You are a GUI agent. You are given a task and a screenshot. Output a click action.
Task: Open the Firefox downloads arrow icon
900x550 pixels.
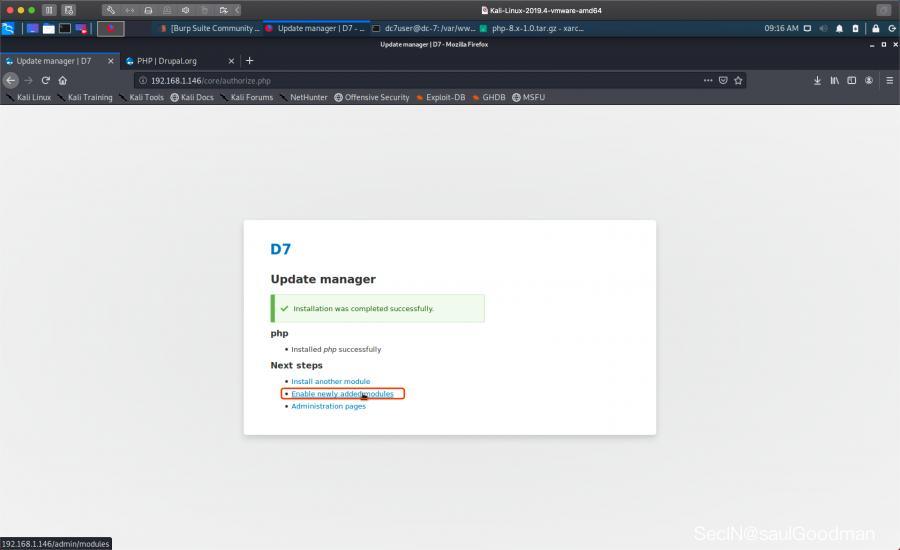click(x=817, y=80)
